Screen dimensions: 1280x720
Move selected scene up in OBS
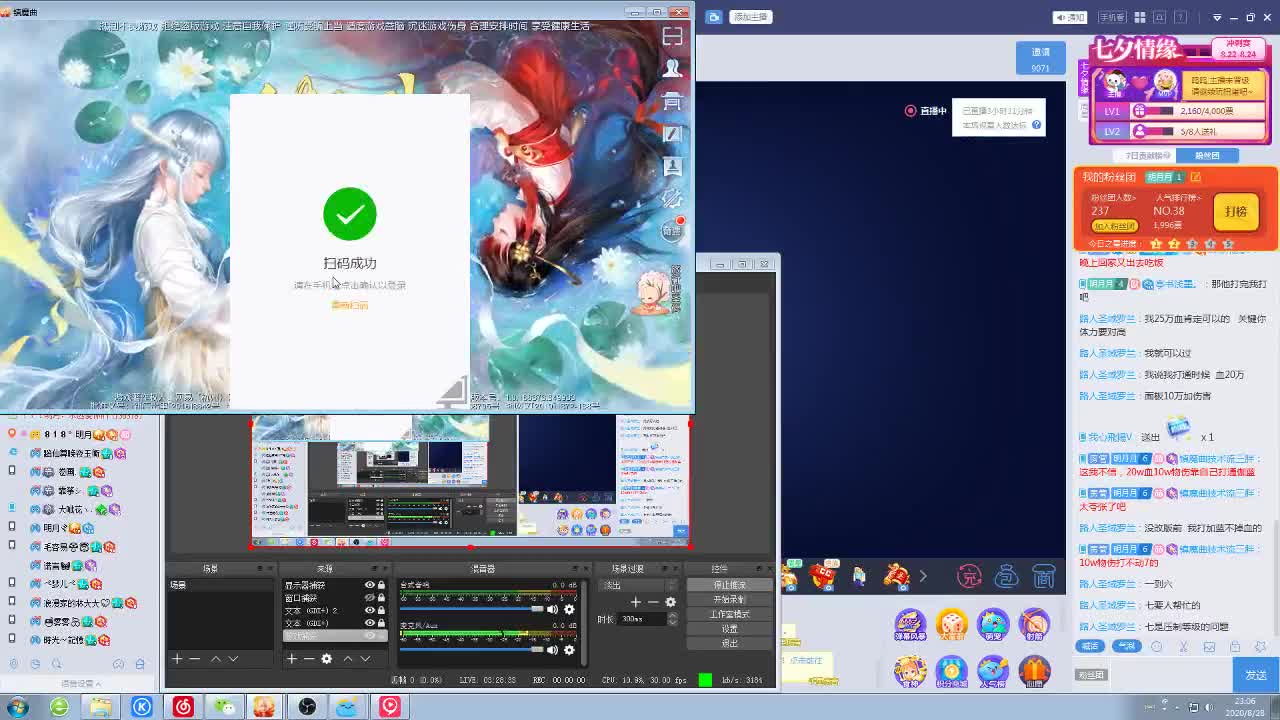click(215, 658)
